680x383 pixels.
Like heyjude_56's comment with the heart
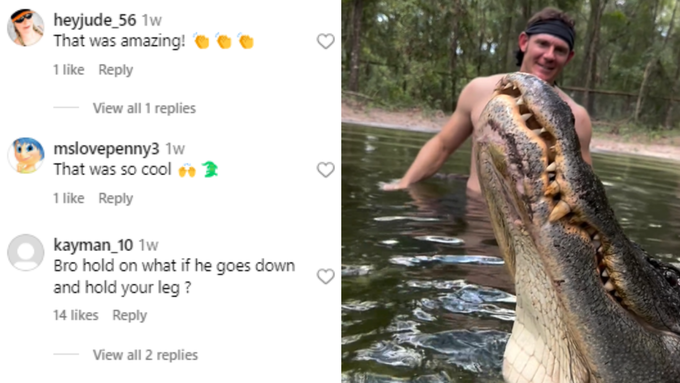click(x=325, y=41)
